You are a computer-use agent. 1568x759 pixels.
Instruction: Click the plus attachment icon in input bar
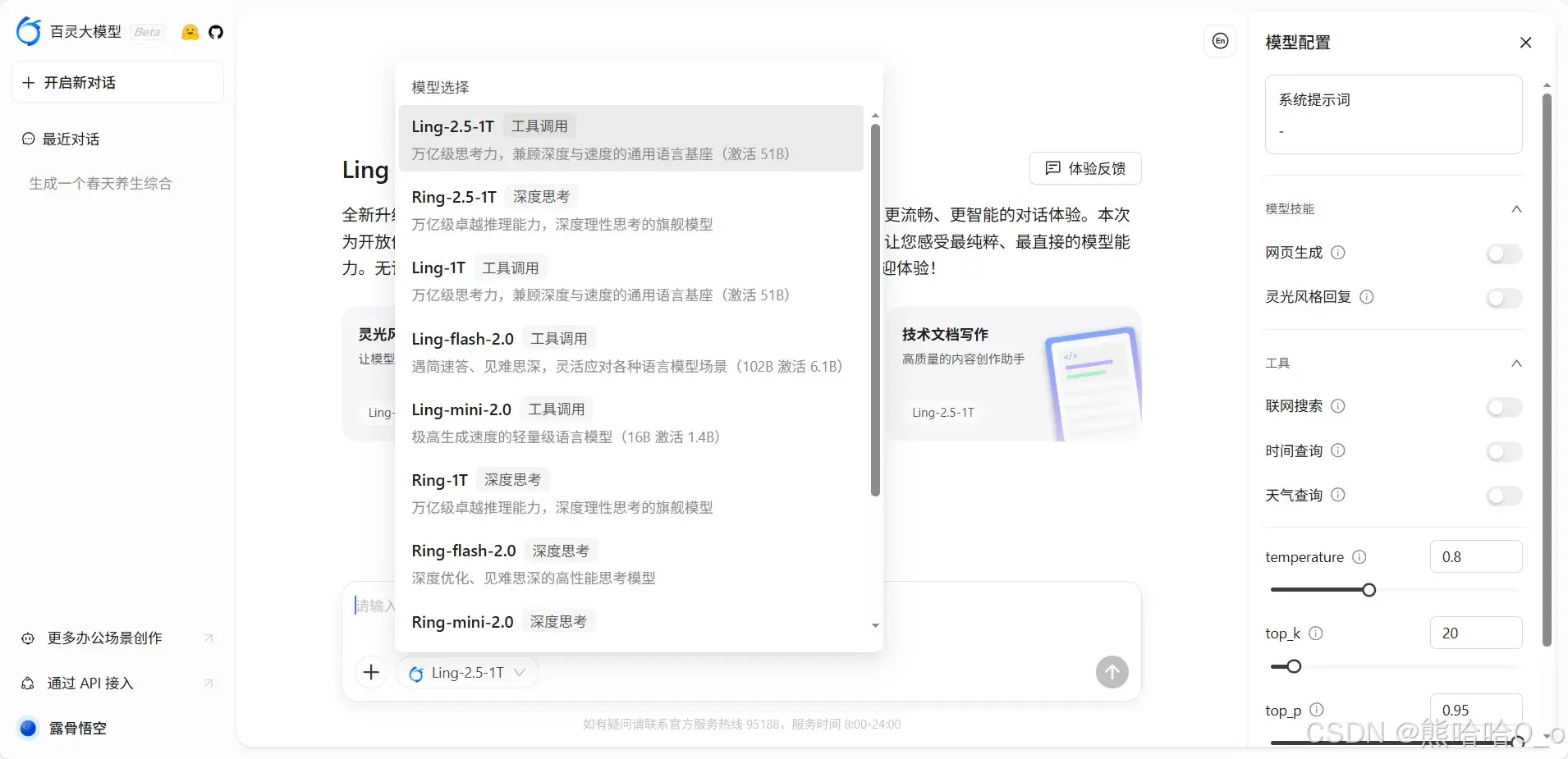370,672
